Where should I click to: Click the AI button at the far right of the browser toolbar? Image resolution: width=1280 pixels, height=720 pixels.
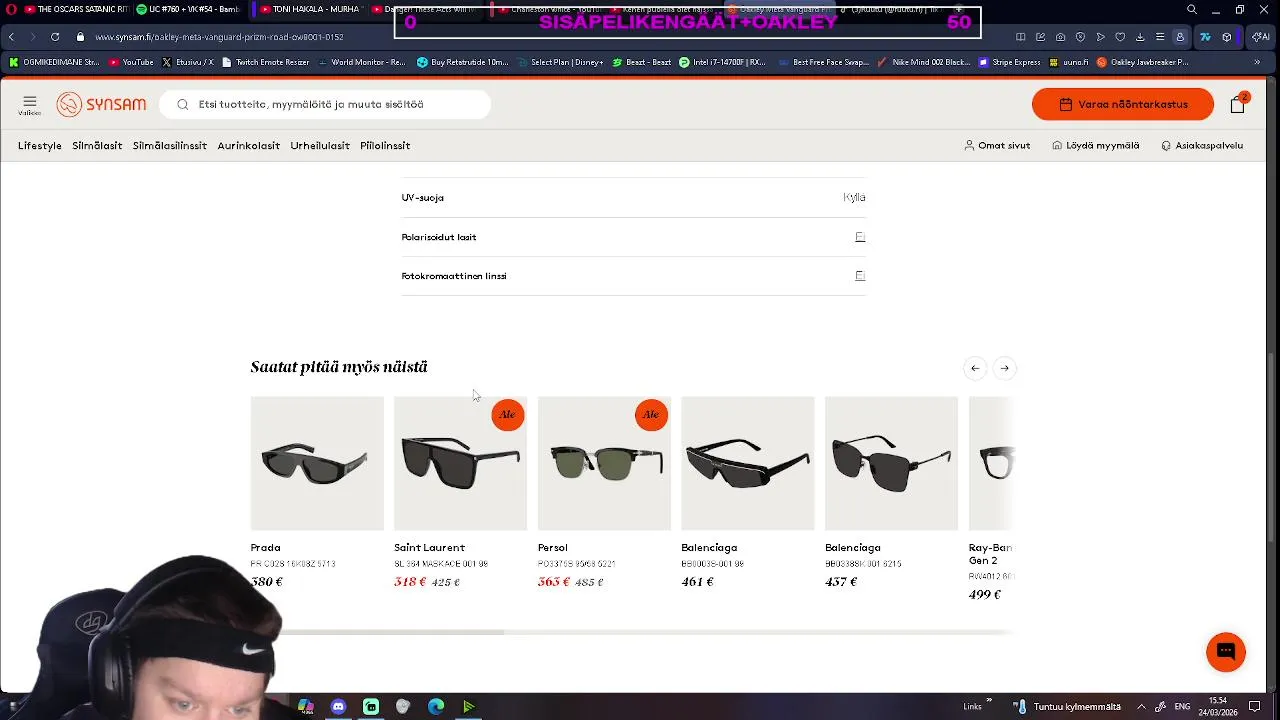[1261, 37]
